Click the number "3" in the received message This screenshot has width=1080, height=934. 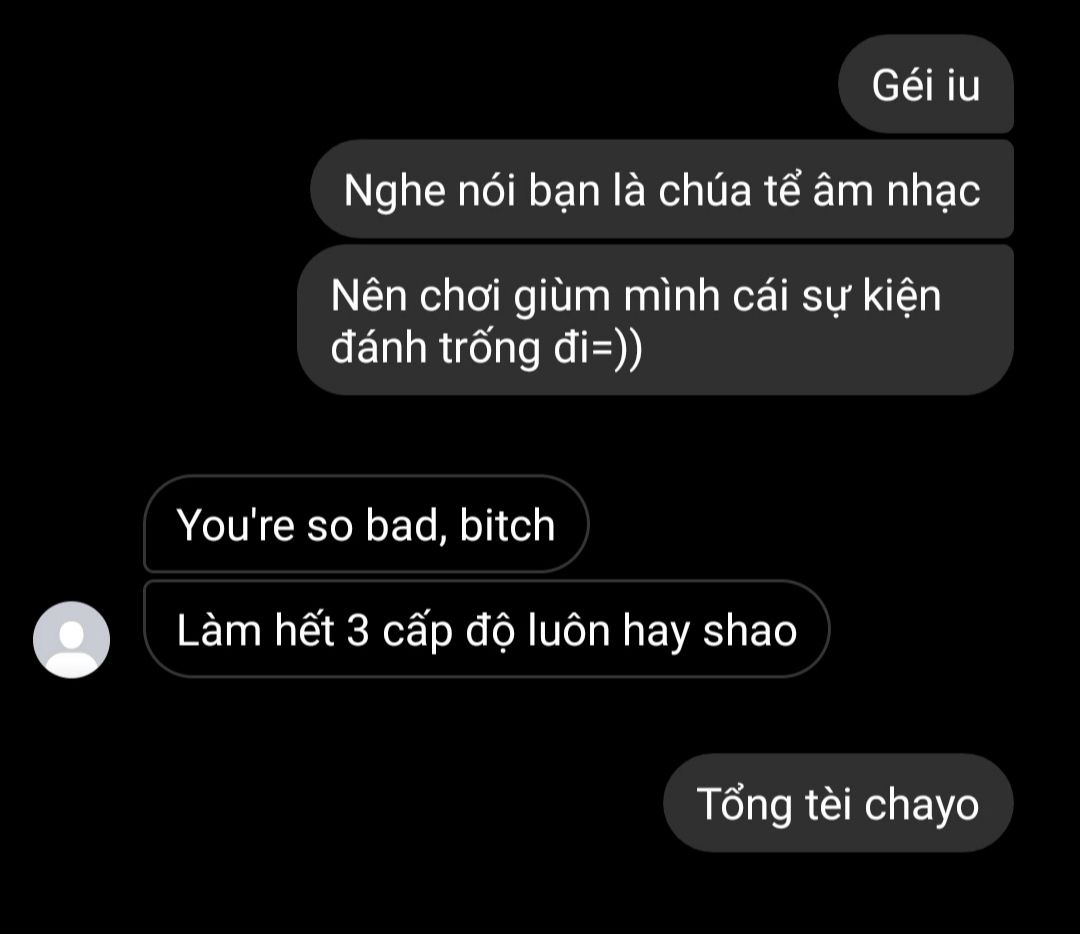click(357, 630)
